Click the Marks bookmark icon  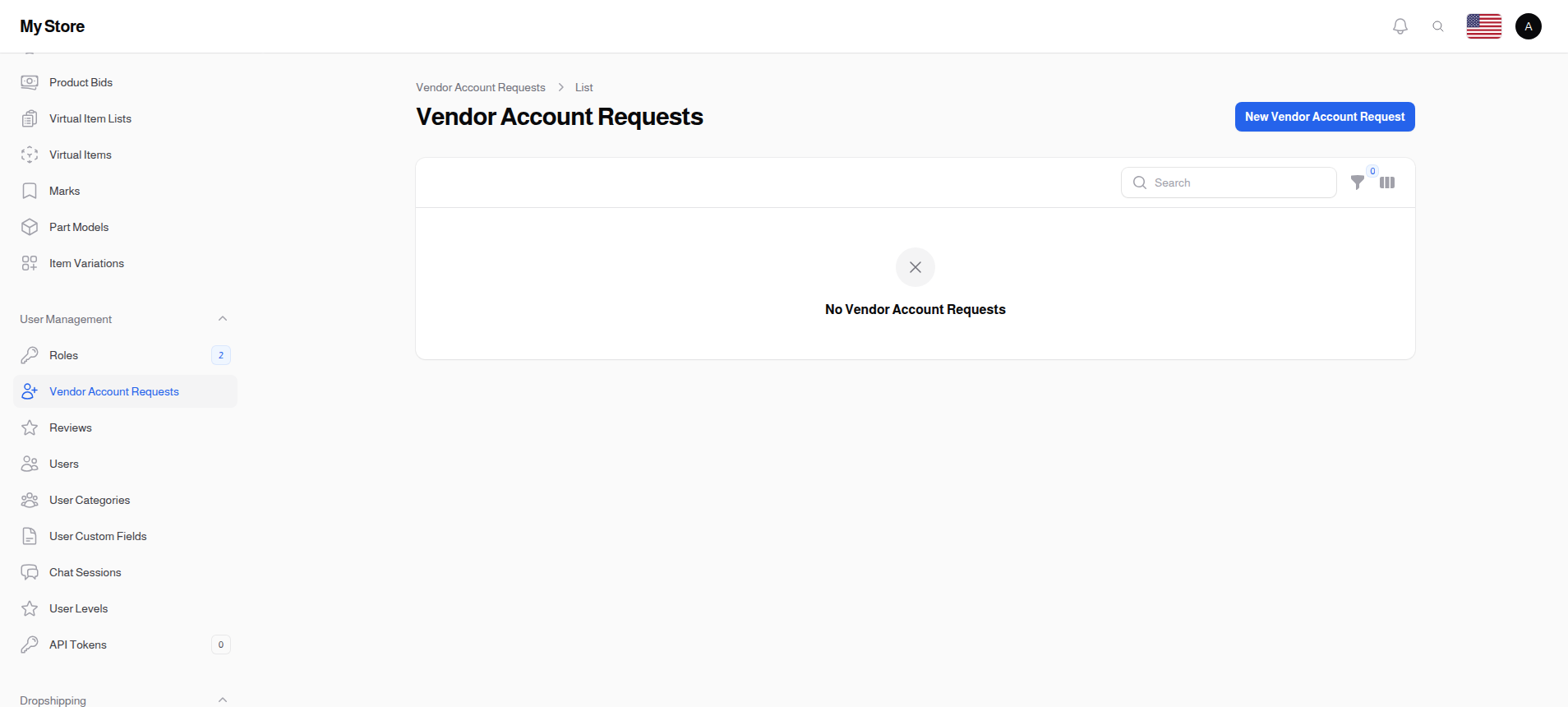click(30, 191)
